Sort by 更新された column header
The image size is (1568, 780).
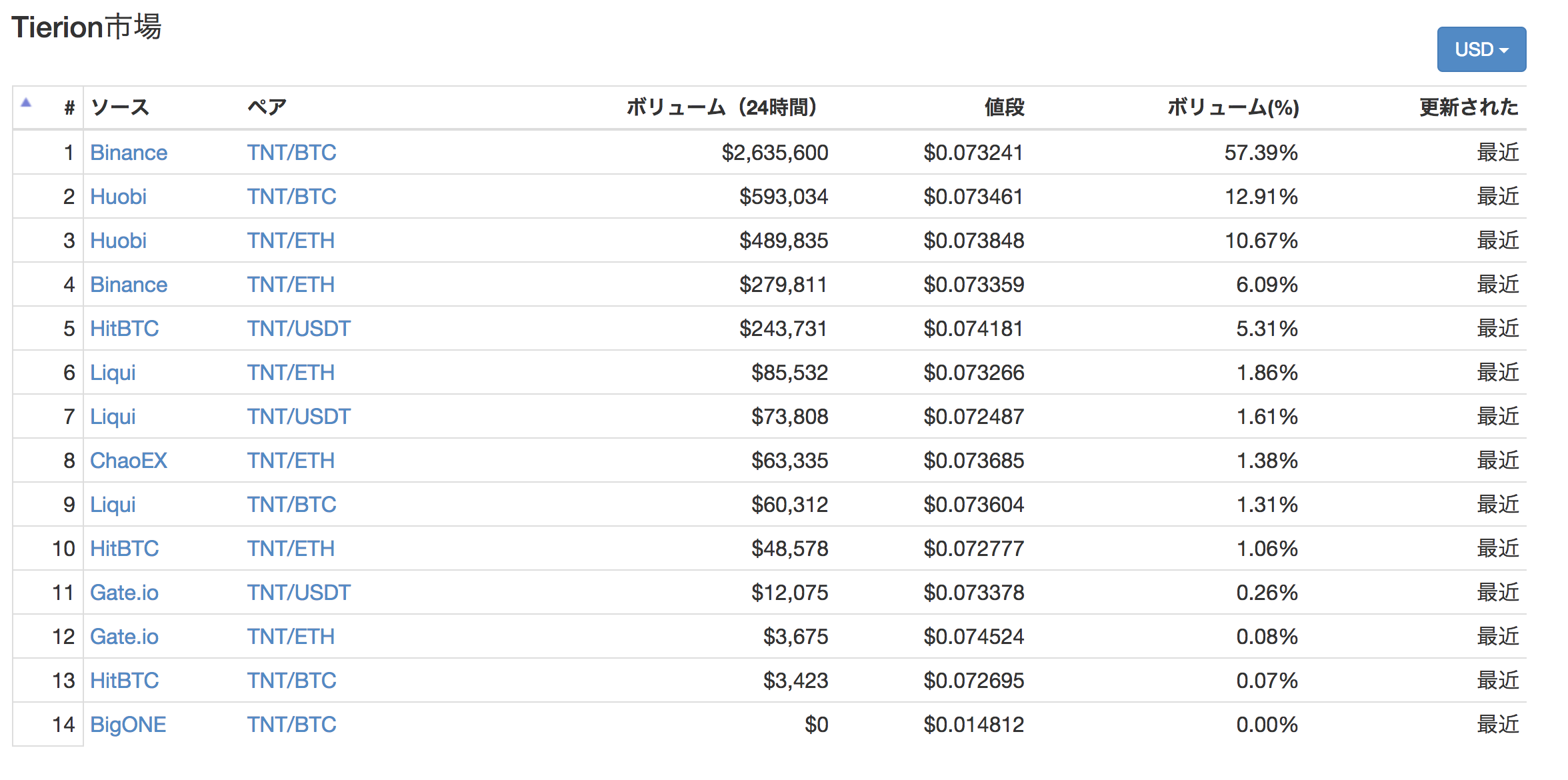click(x=1469, y=107)
